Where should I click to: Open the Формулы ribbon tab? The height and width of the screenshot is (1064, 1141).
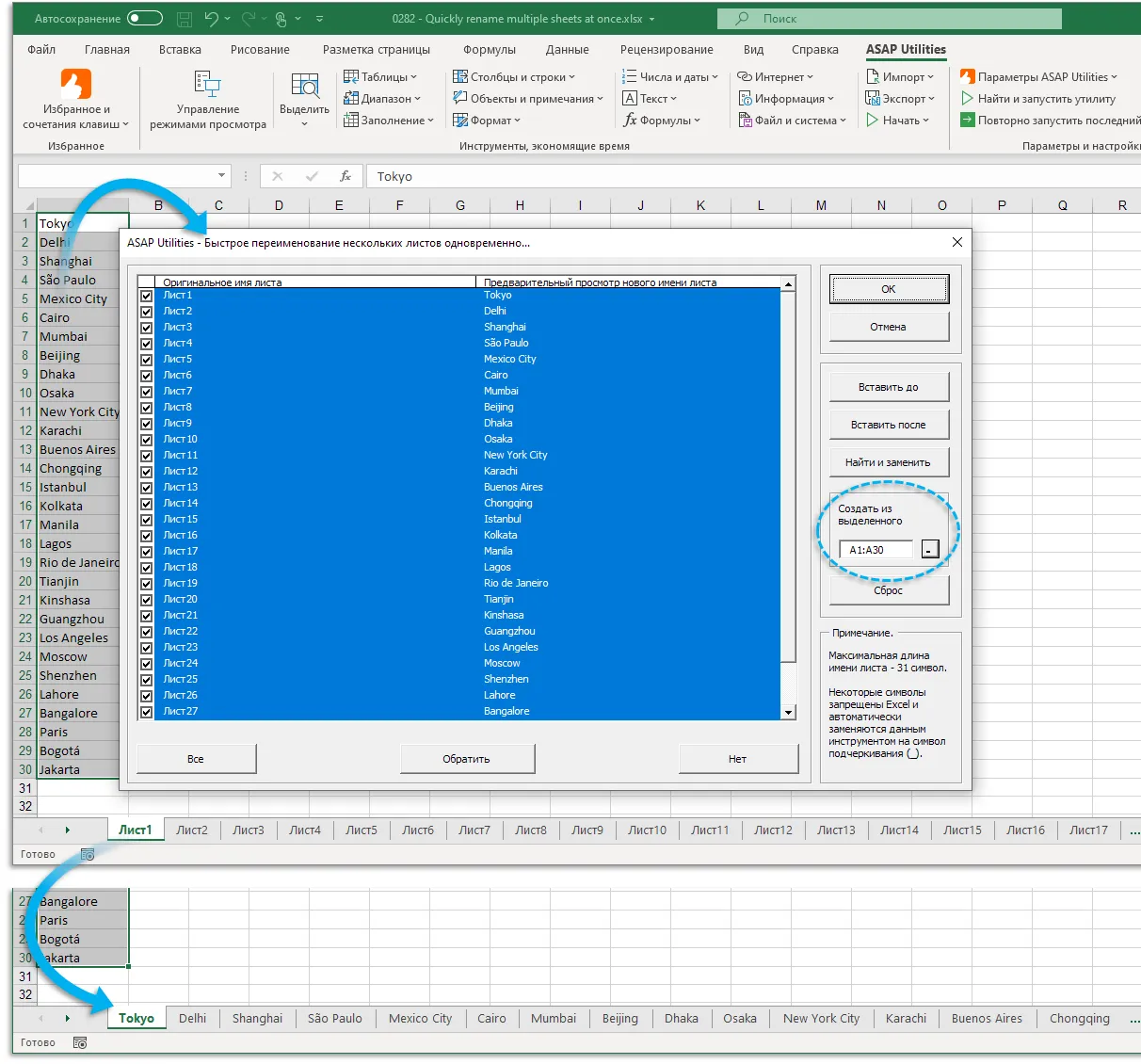pos(490,50)
